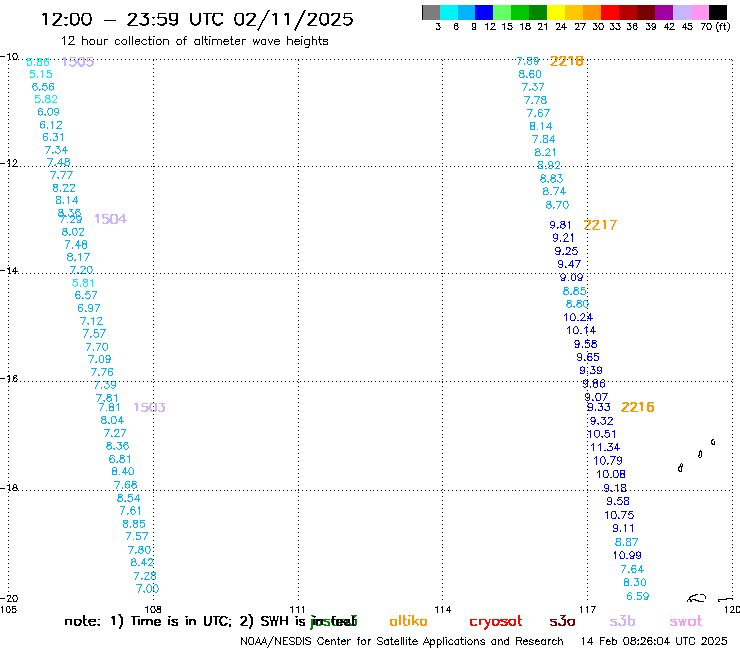Click the wave height value '8.02'
This screenshot has width=740, height=650.
(x=73, y=232)
